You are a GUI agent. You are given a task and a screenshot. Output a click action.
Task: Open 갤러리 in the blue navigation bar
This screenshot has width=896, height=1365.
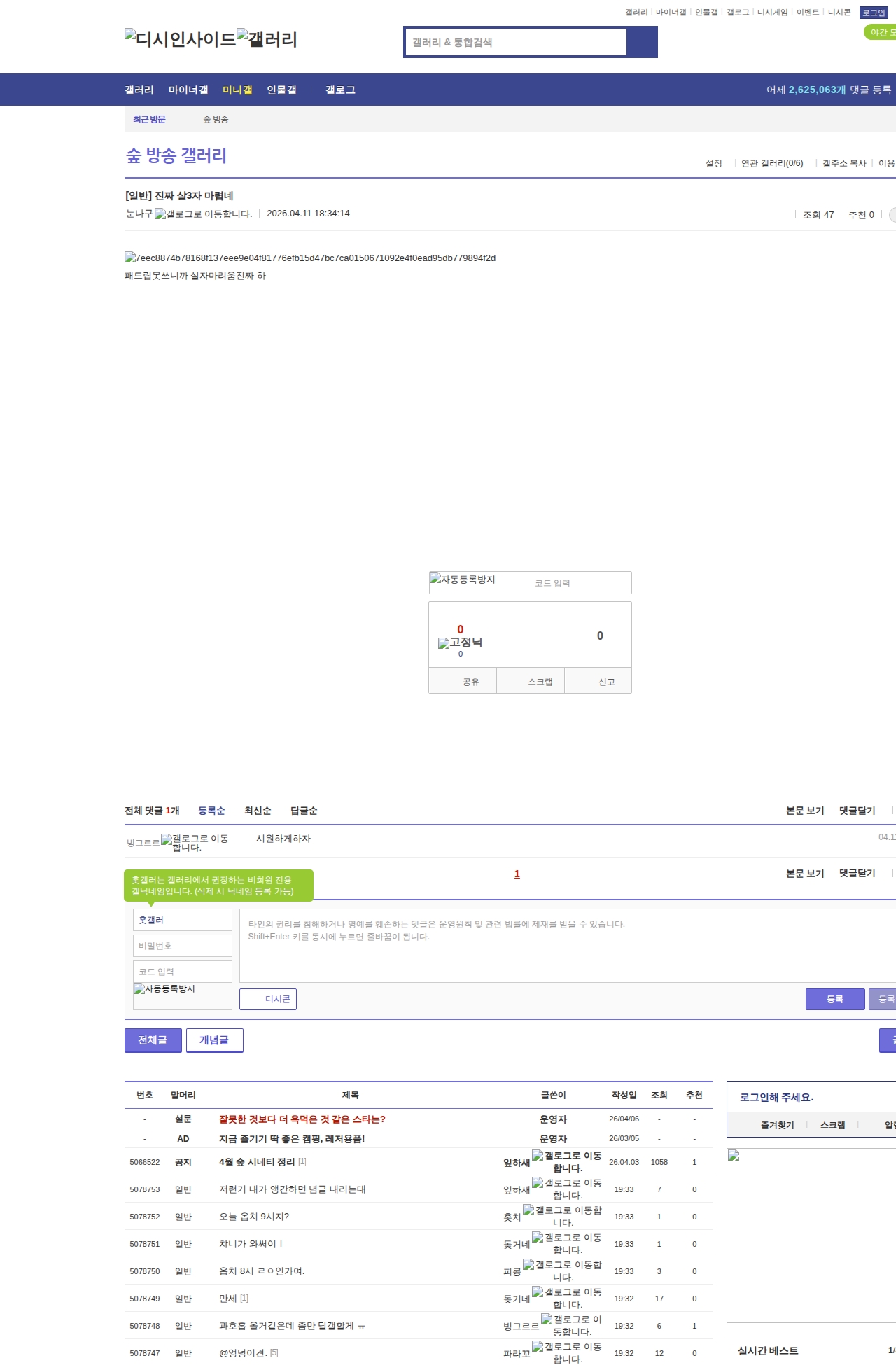[x=139, y=90]
